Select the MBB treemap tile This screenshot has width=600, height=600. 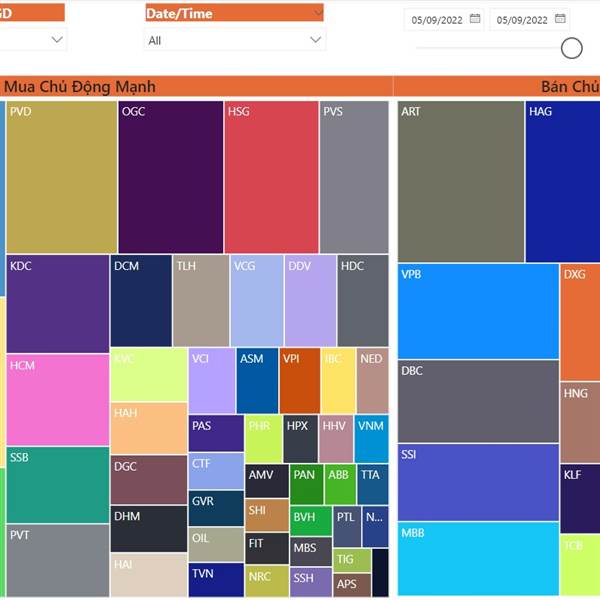click(x=478, y=559)
